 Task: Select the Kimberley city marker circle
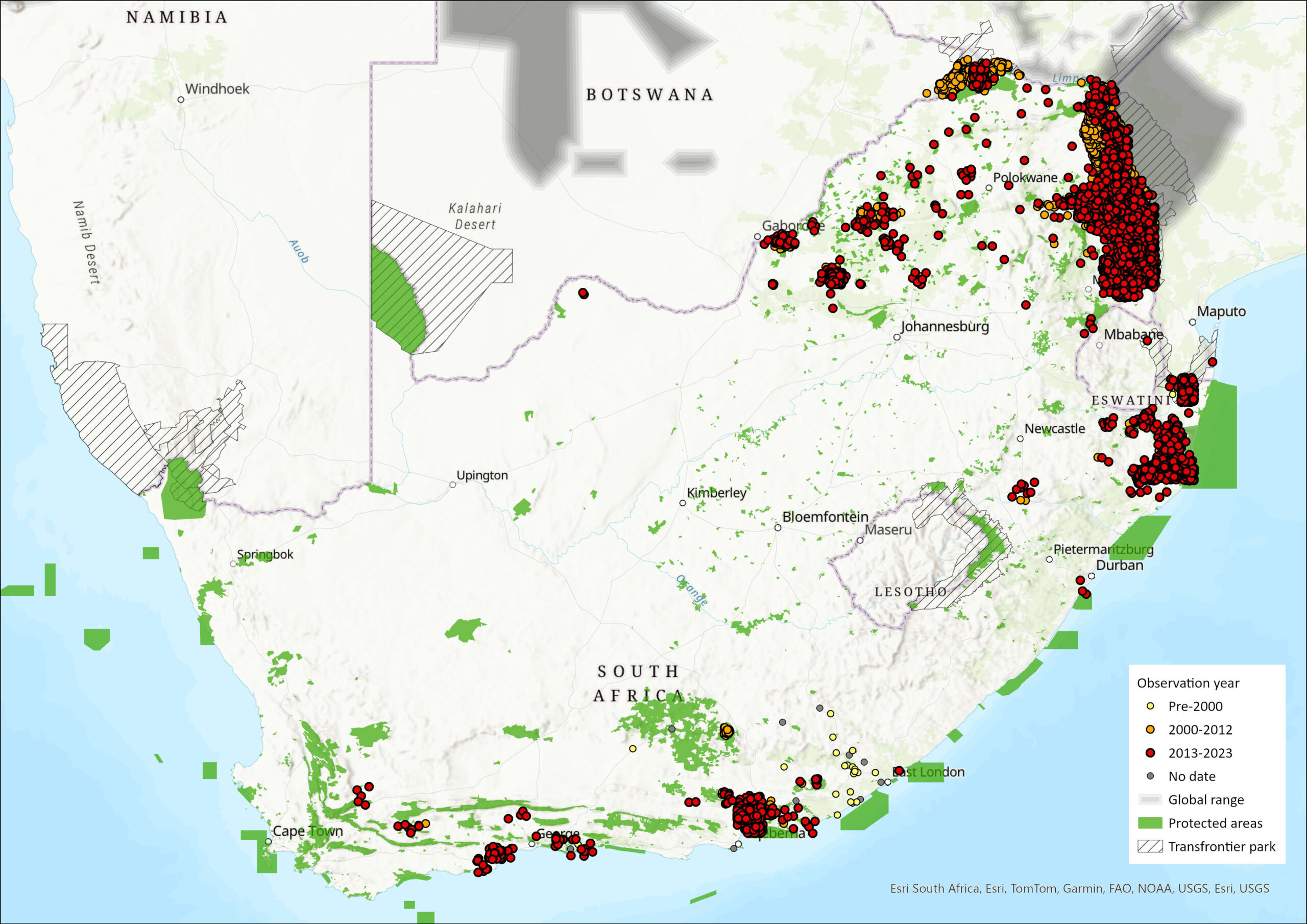click(683, 503)
